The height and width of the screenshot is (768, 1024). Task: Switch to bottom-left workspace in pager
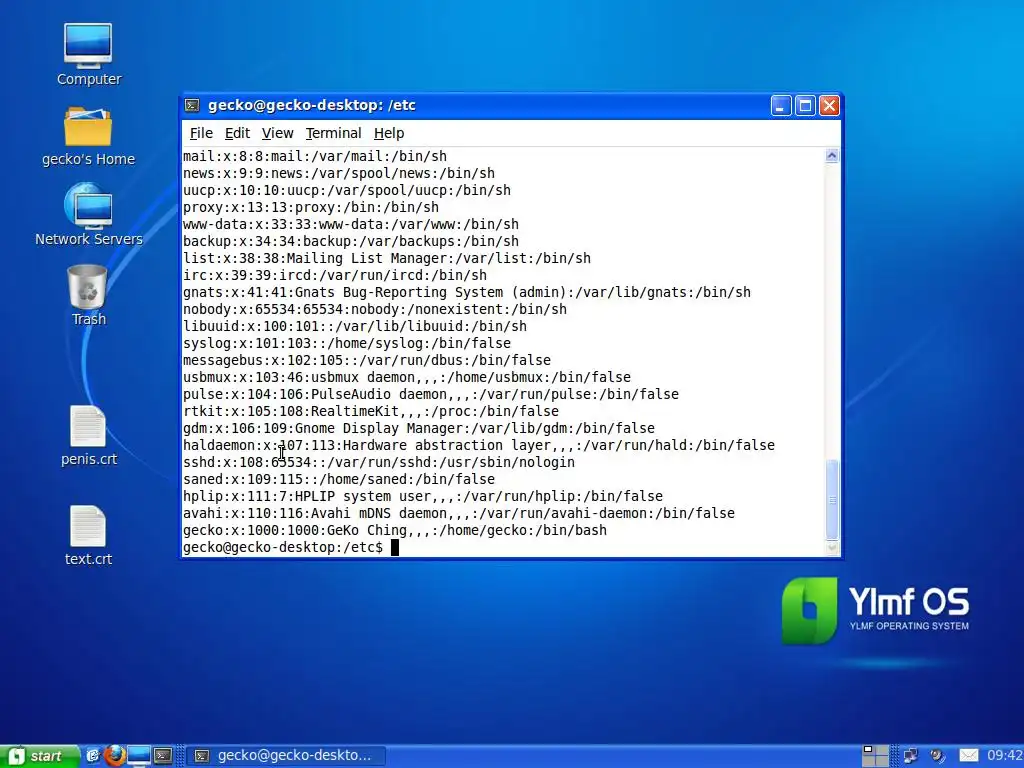[x=869, y=761]
